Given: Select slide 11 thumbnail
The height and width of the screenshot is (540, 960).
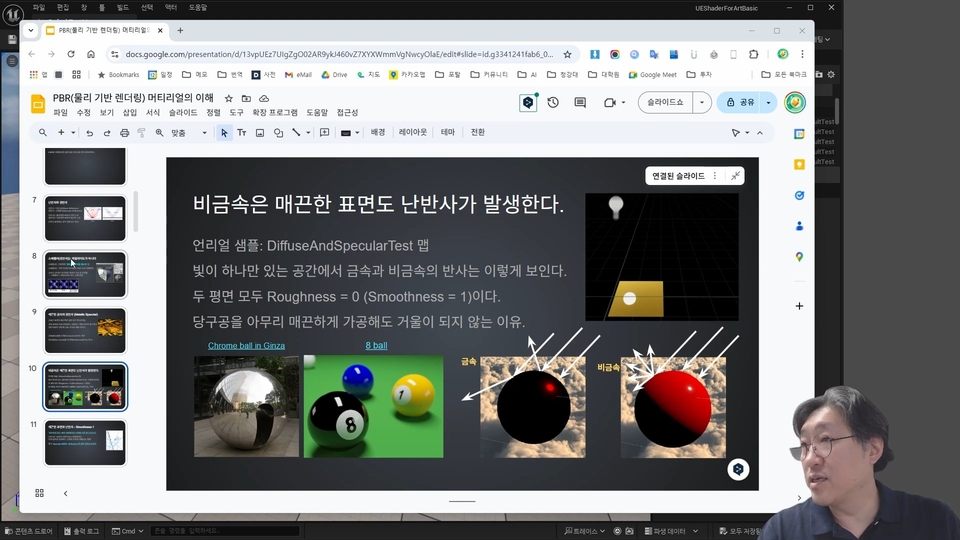Looking at the screenshot, I should 85,443.
